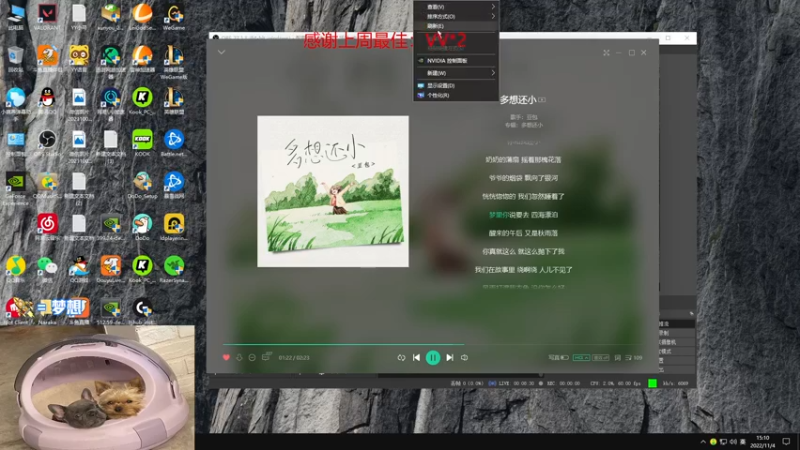Screen dimensions: 800x450
Task: Open the volume speaker icon
Action: point(464,358)
